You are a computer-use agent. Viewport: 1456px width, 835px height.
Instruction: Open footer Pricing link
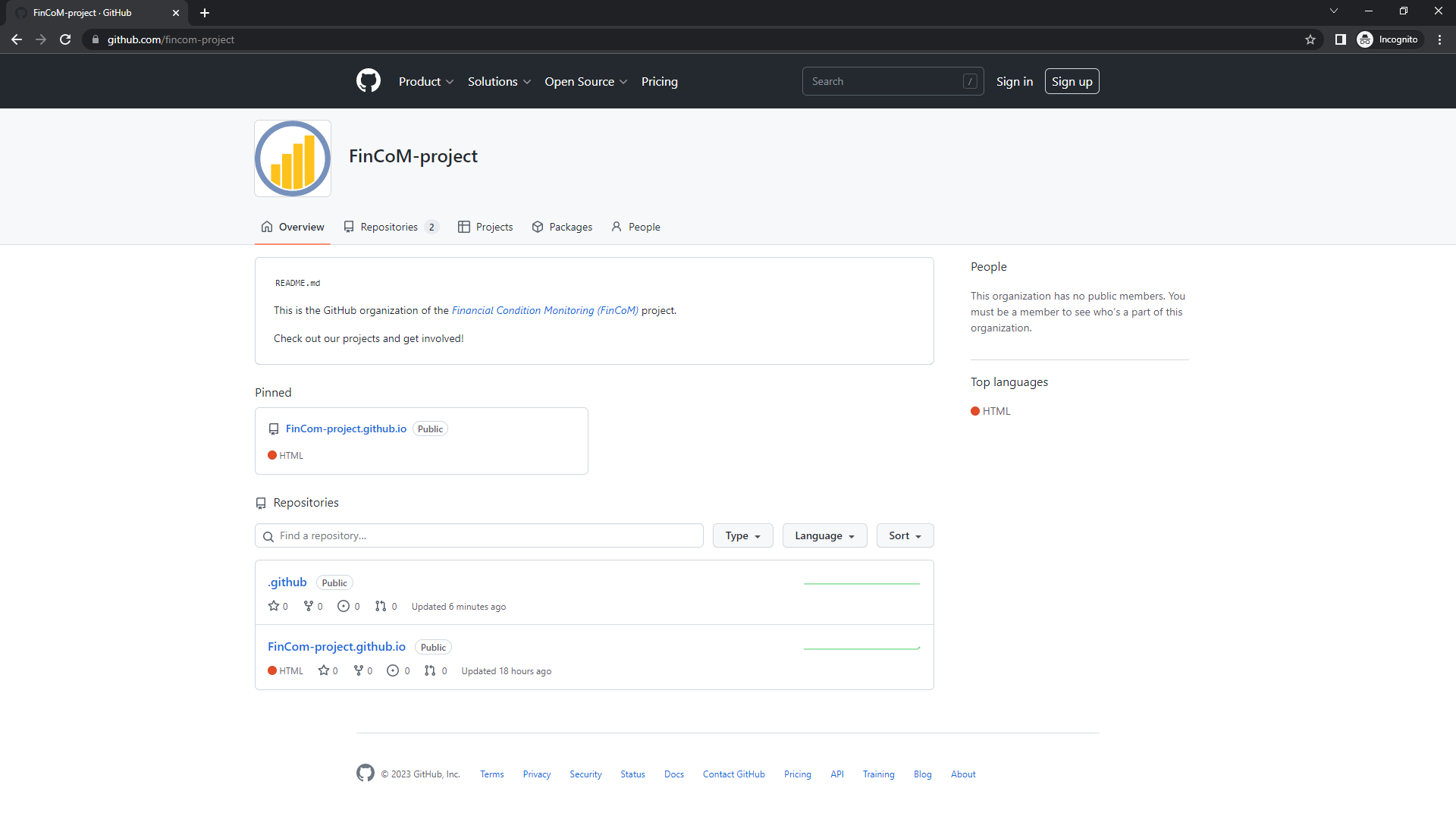click(x=798, y=774)
